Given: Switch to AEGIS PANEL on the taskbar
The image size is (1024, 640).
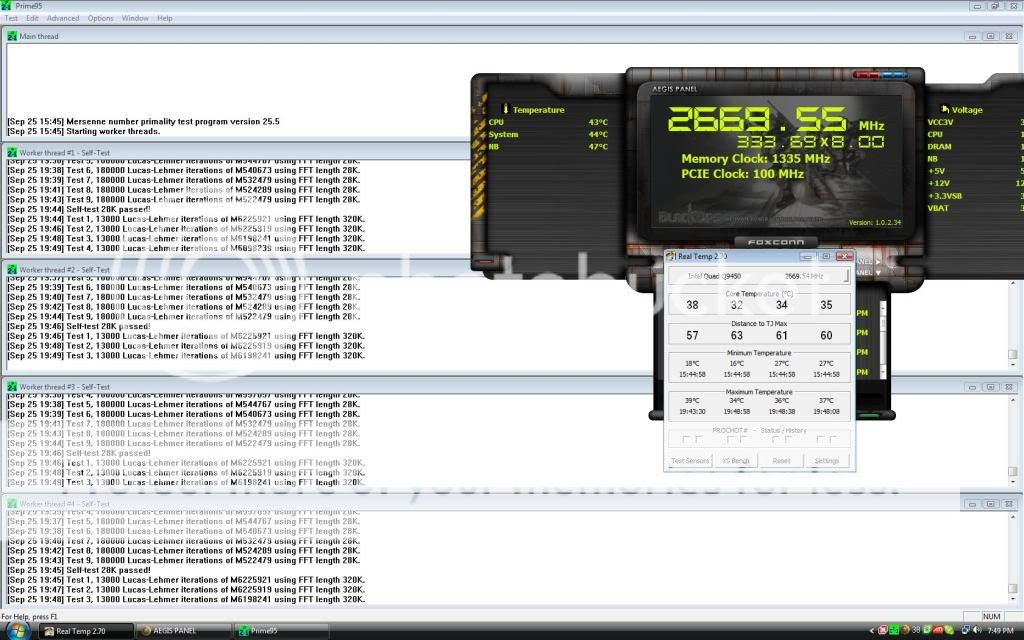Looking at the screenshot, I should (x=183, y=631).
